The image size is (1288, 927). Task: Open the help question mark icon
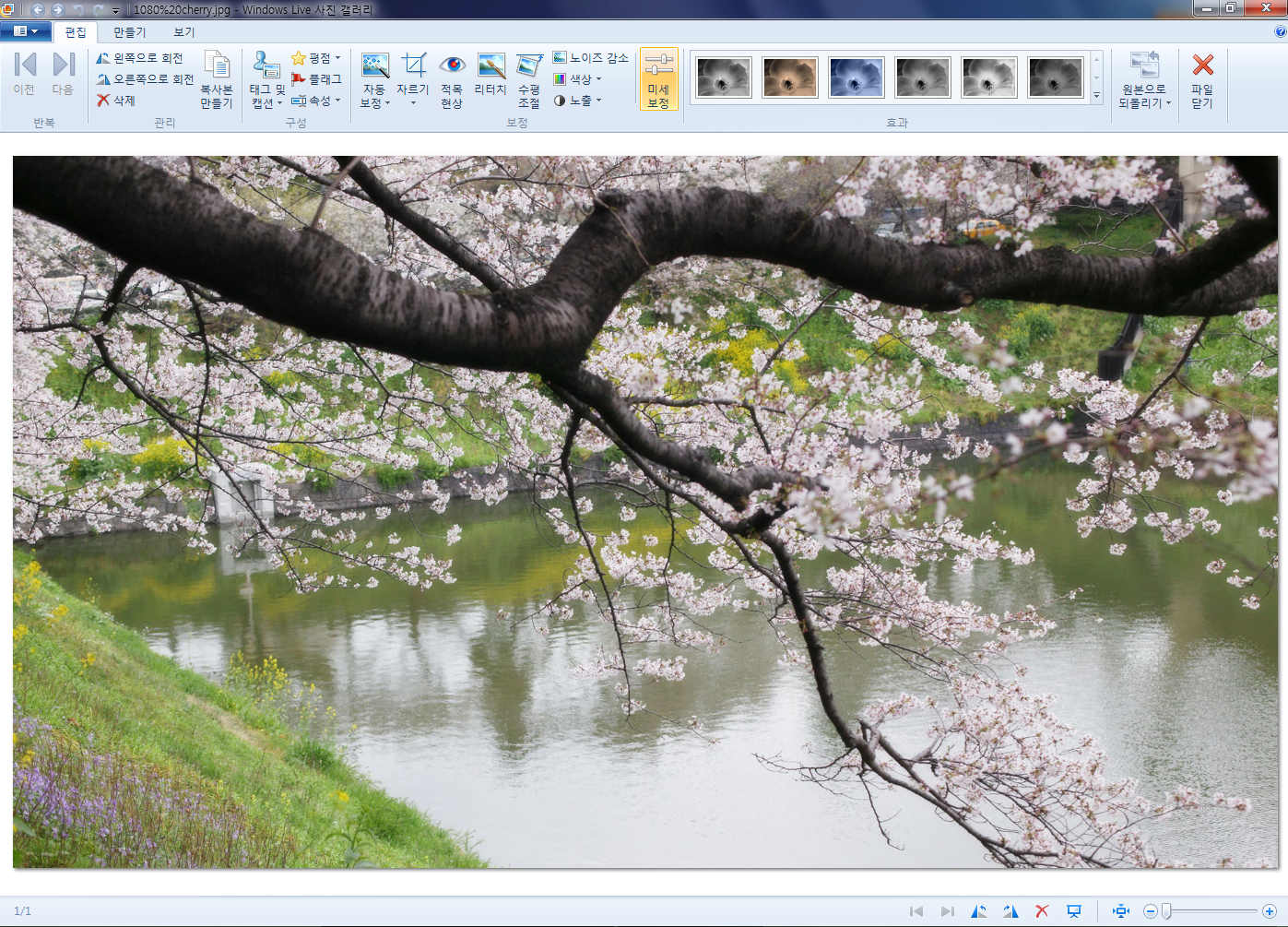(x=1280, y=31)
